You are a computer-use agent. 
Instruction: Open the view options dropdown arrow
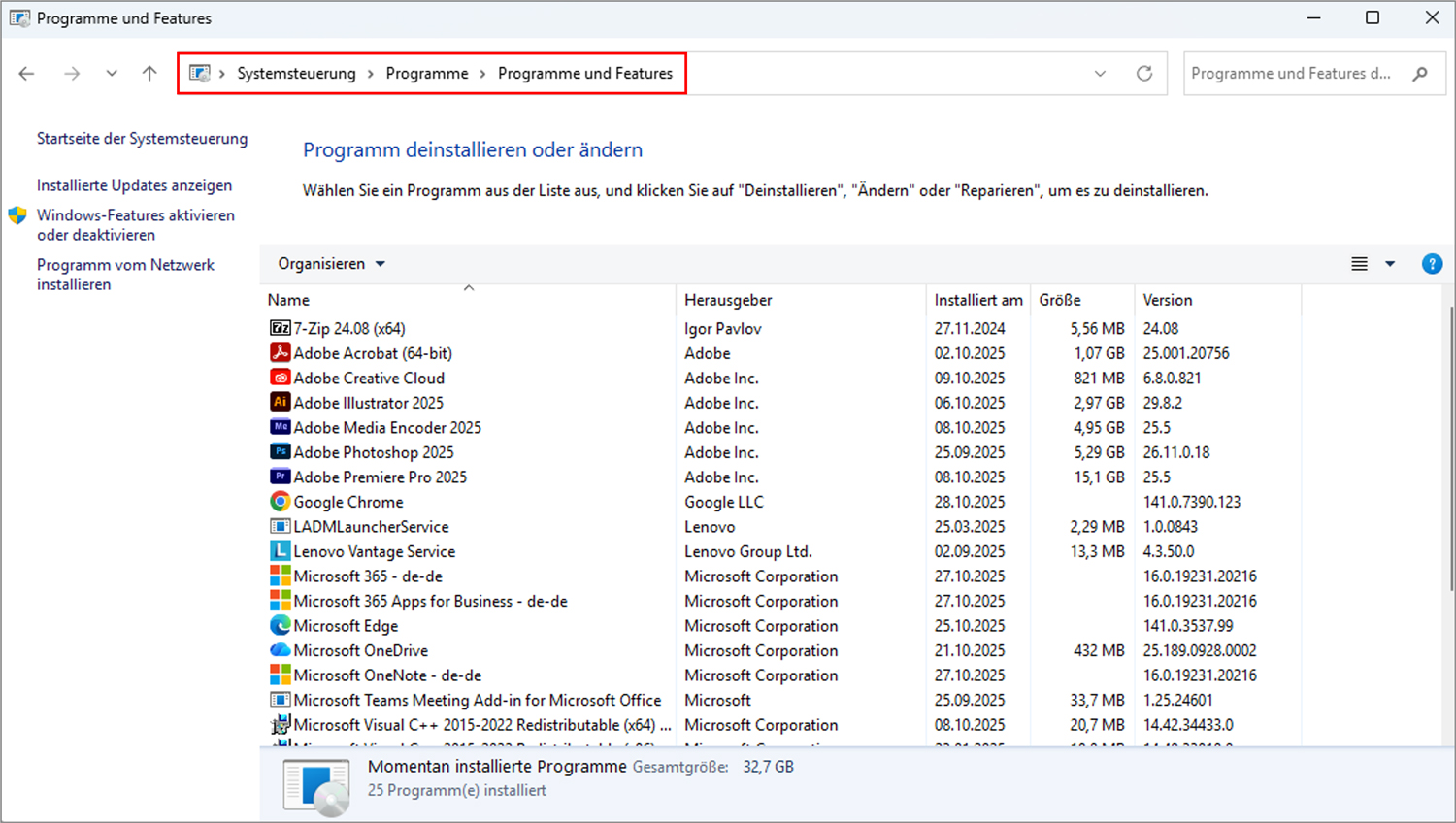coord(1388,263)
